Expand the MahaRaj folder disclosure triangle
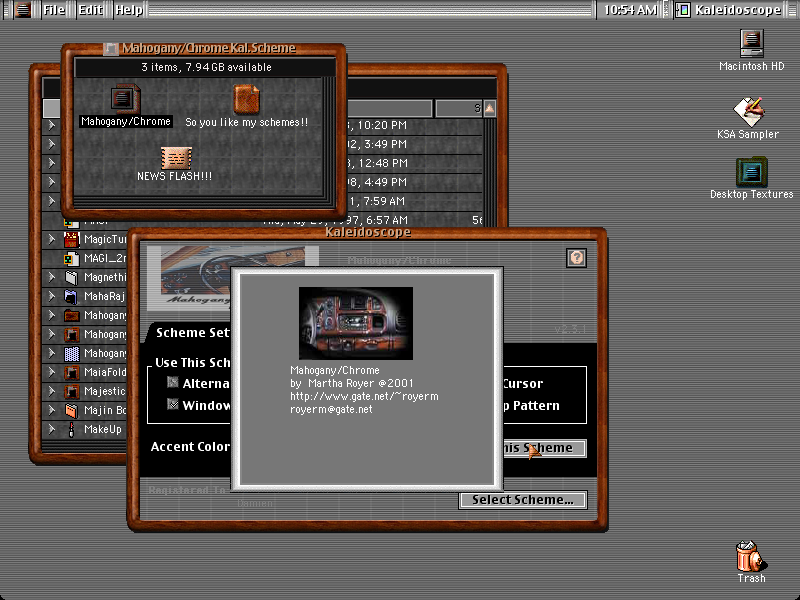The height and width of the screenshot is (600, 800). 52,295
